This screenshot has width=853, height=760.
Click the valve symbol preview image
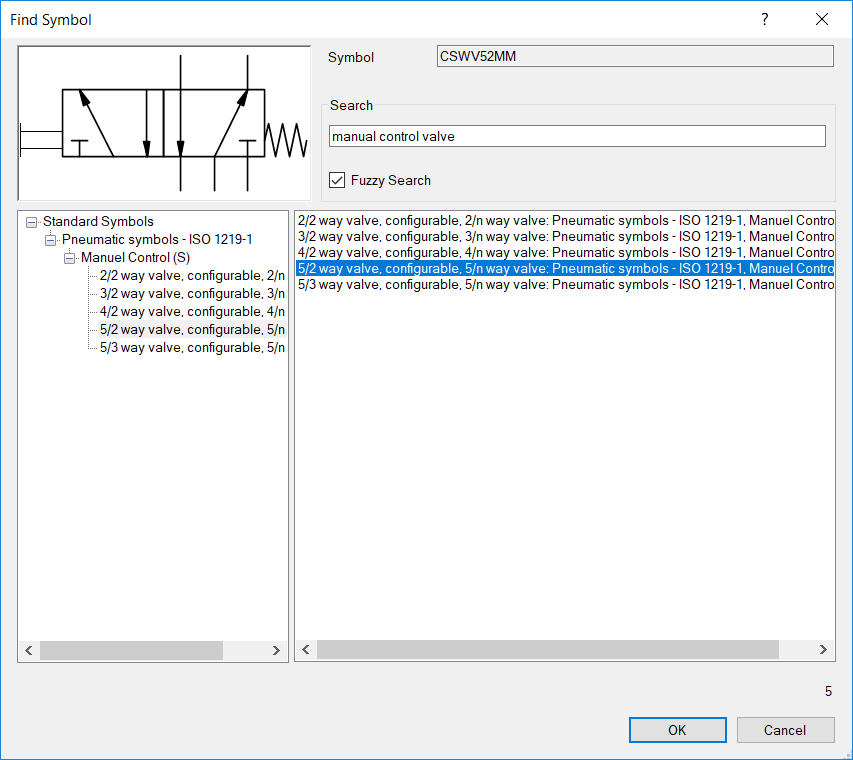[x=164, y=123]
